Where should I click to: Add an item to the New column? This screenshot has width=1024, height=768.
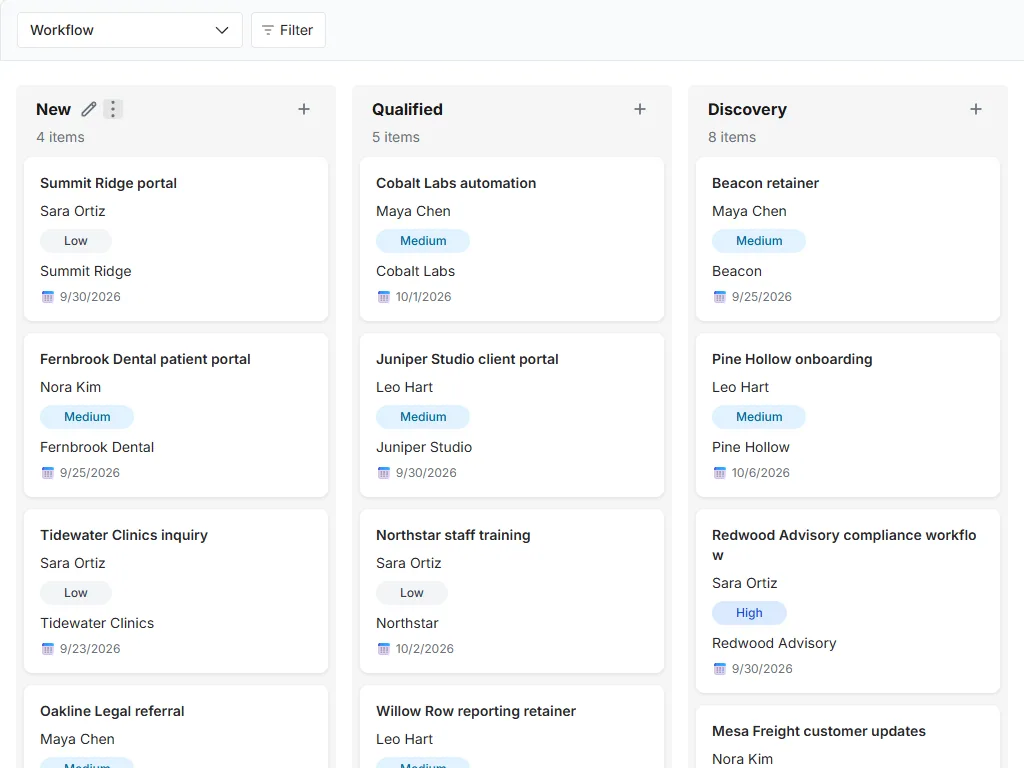tap(304, 109)
